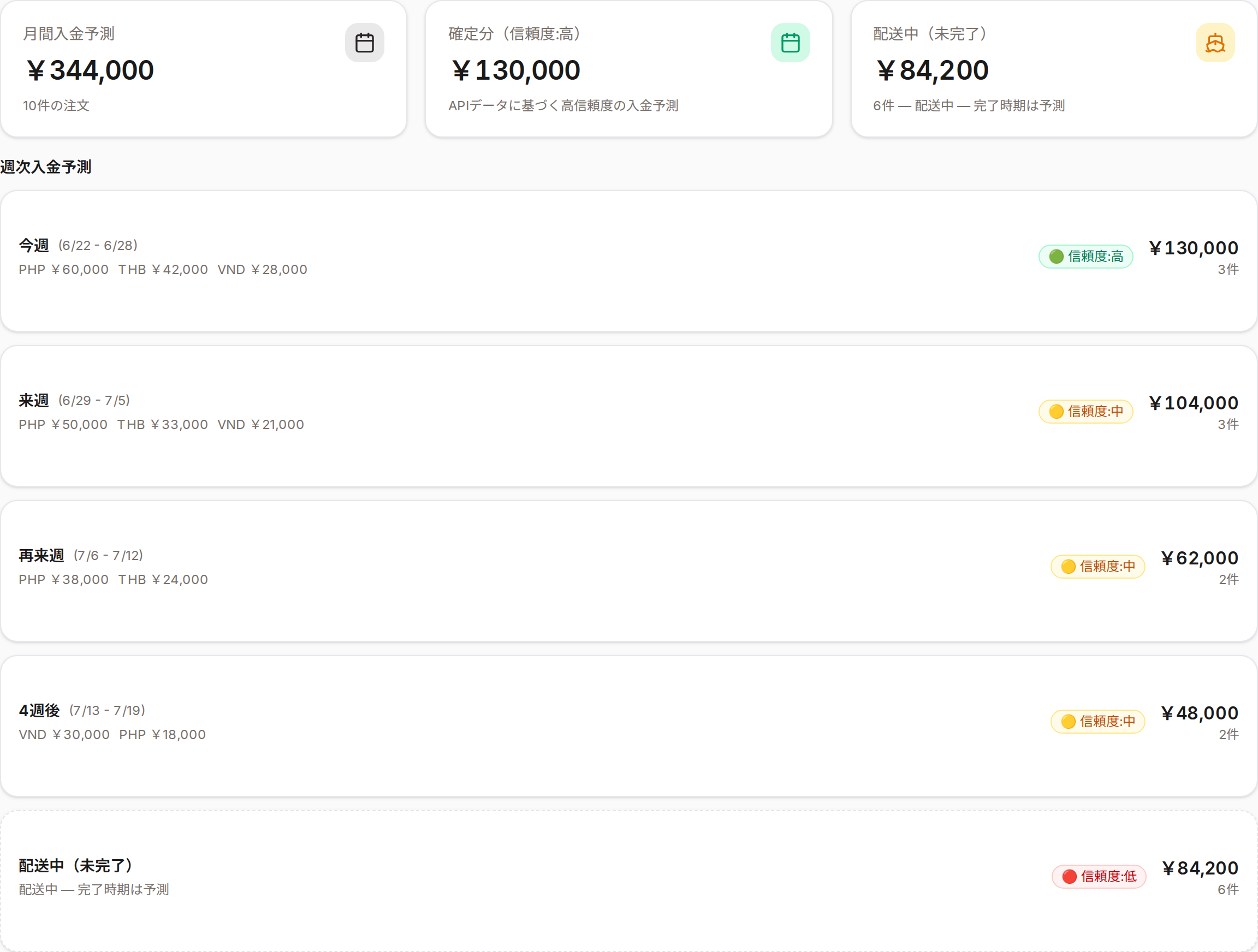The width and height of the screenshot is (1258, 952).
Task: Click VND ¥30,000 in the 4週後 row
Action: tap(64, 735)
